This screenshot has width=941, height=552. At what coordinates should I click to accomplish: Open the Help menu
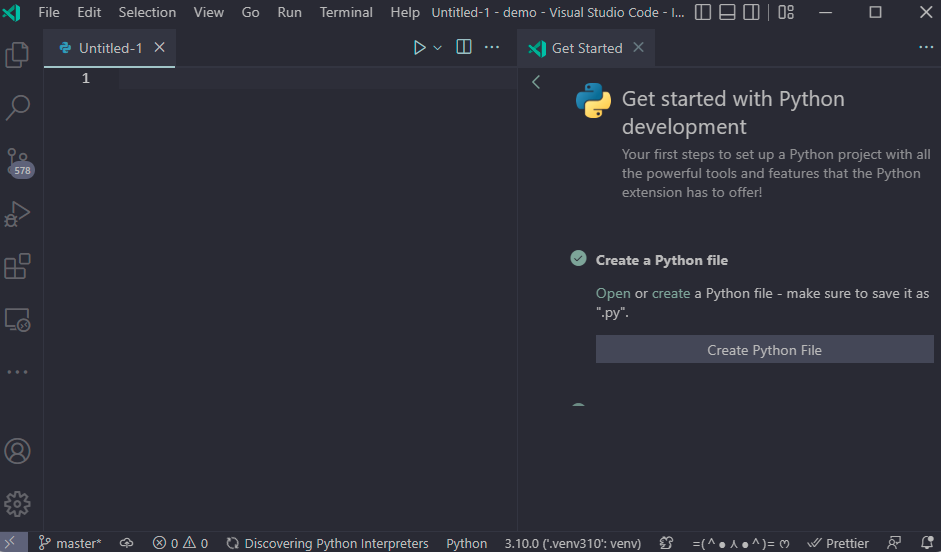404,12
